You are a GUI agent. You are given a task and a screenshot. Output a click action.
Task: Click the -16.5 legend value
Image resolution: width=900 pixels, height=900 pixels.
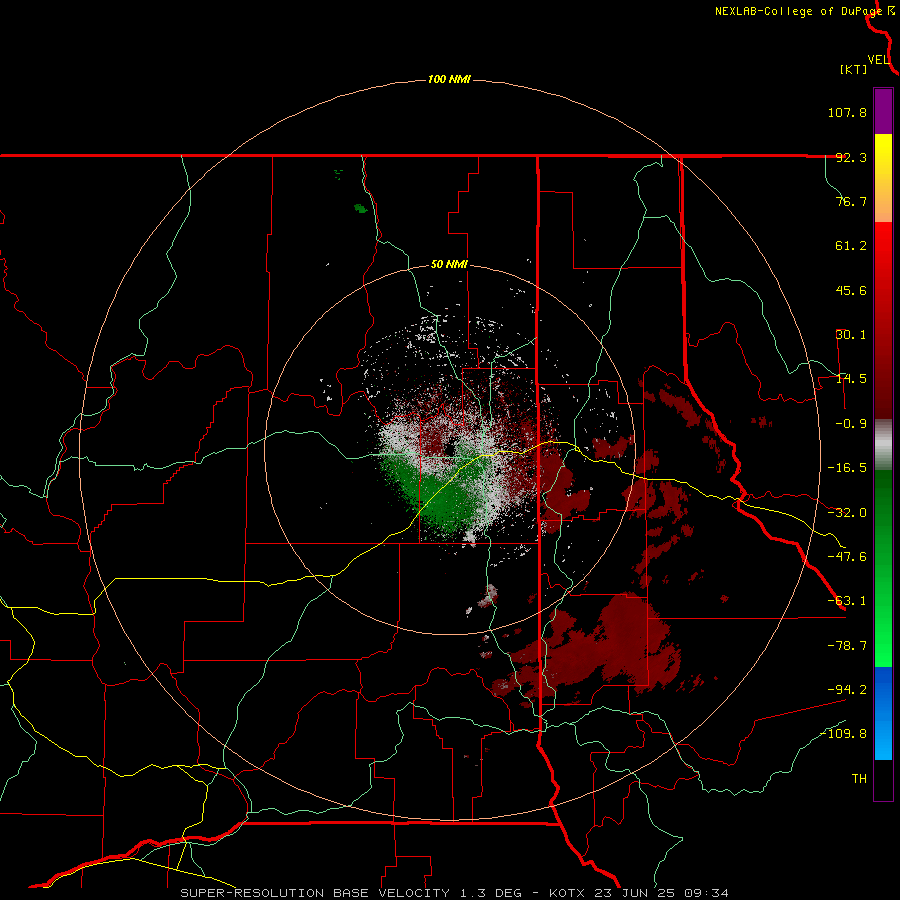[847, 468]
